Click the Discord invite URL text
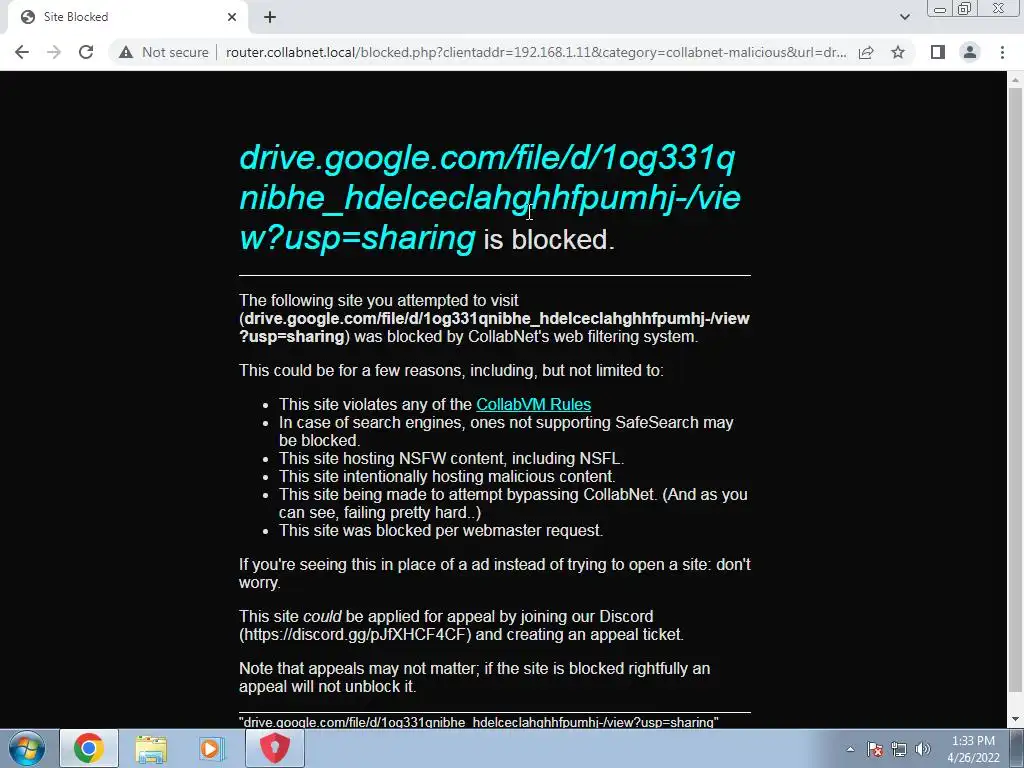 pyautogui.click(x=355, y=634)
